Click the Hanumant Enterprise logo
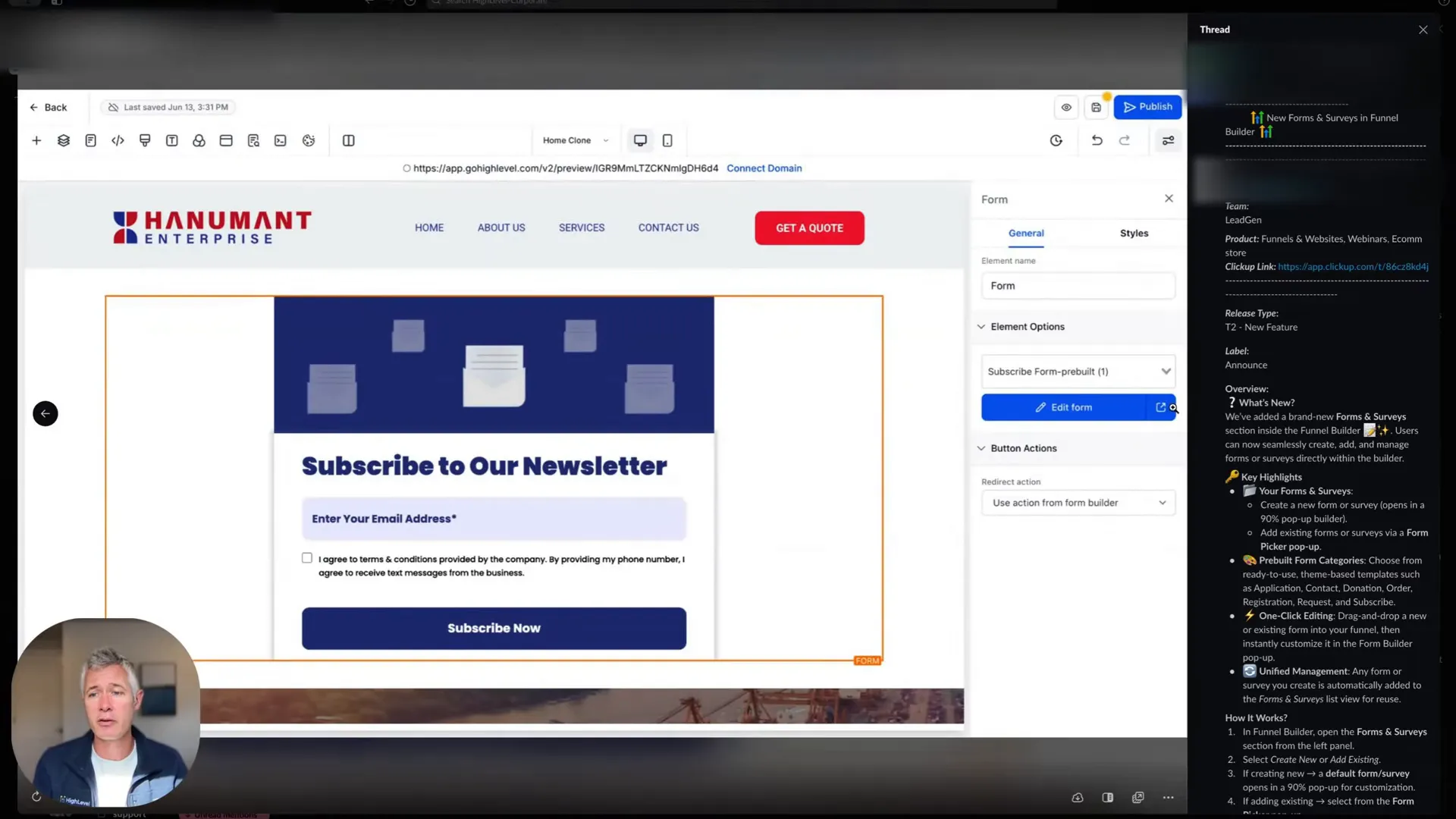This screenshot has width=1456, height=819. [212, 227]
